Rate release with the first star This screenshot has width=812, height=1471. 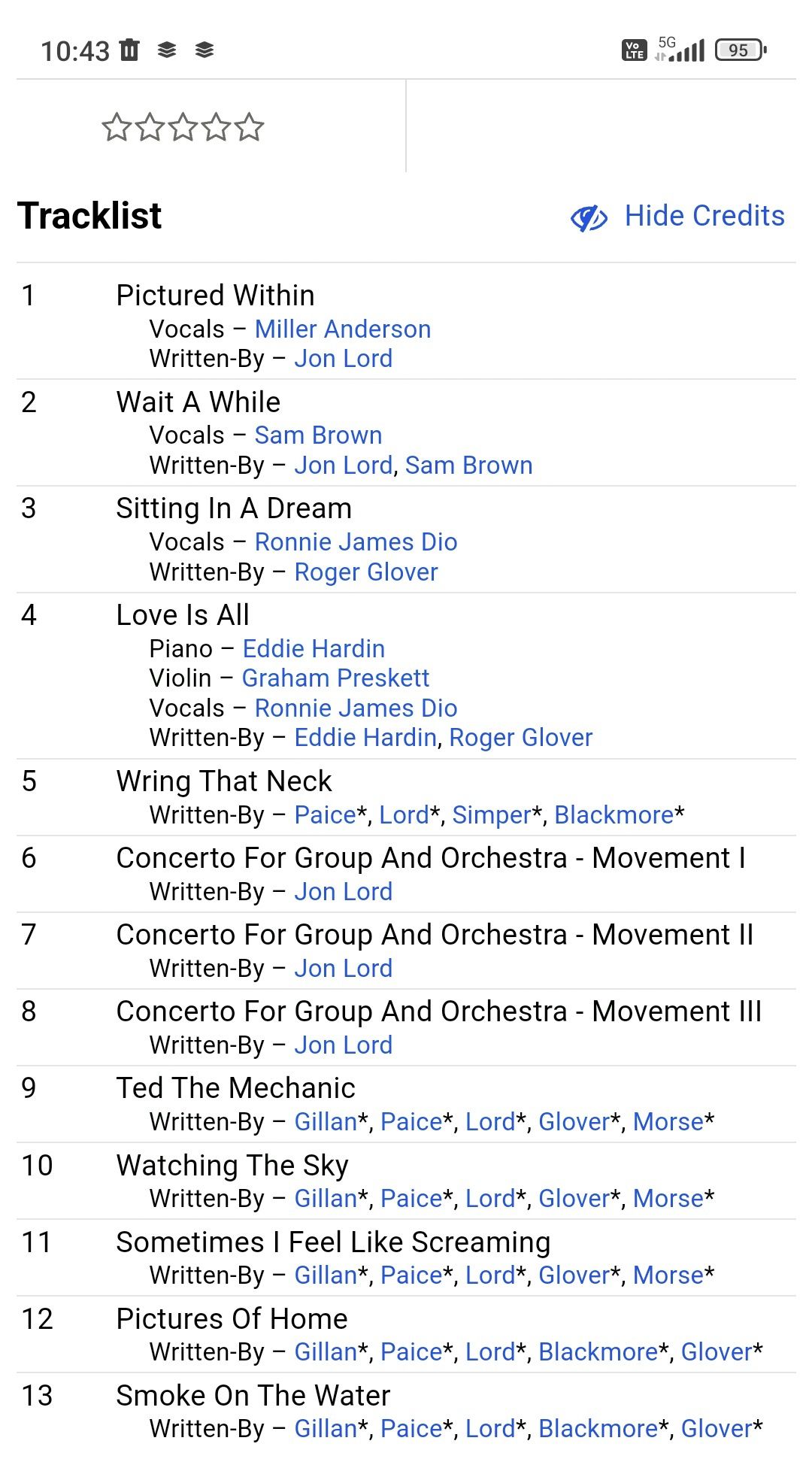(117, 127)
